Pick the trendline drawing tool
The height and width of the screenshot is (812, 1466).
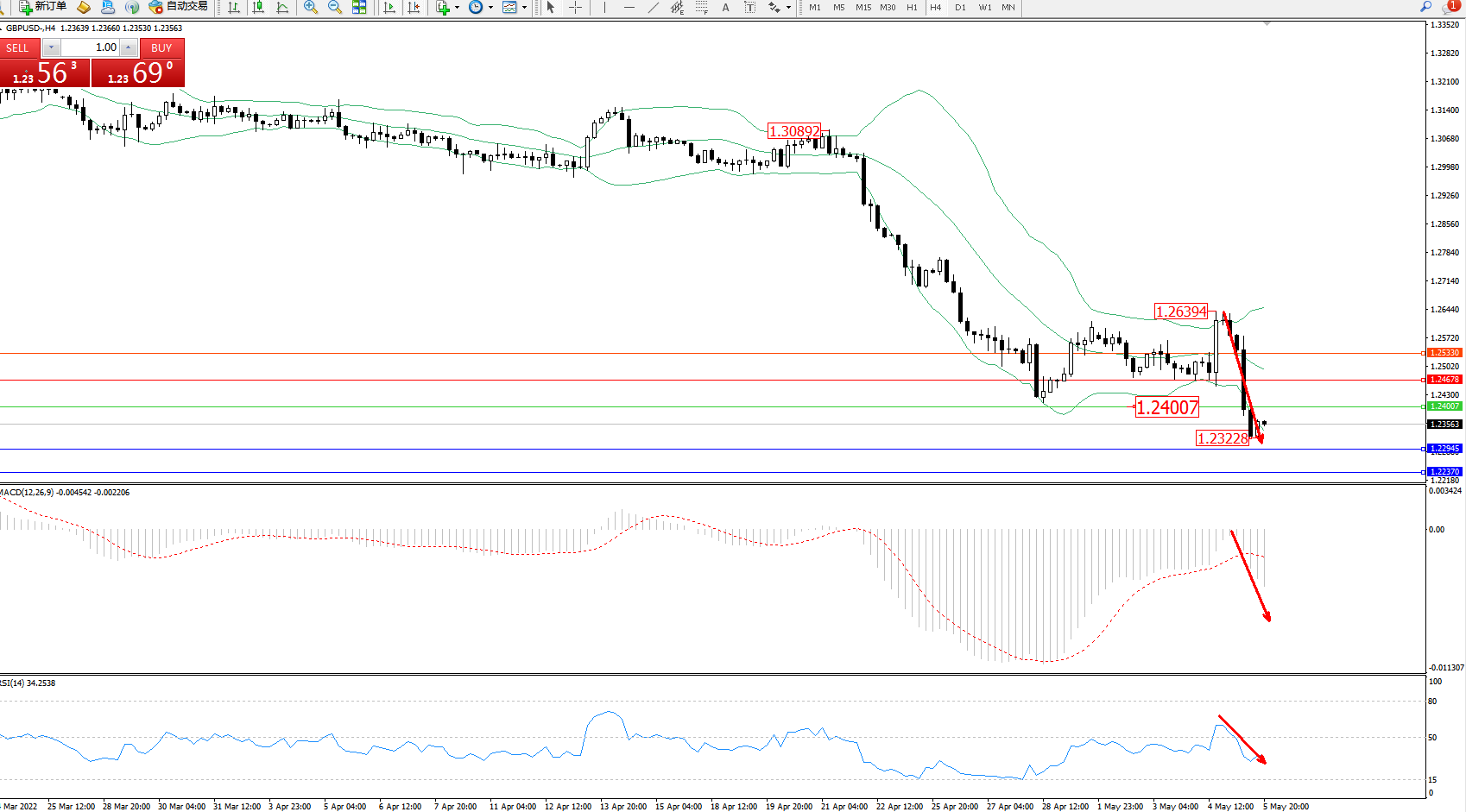tap(654, 7)
